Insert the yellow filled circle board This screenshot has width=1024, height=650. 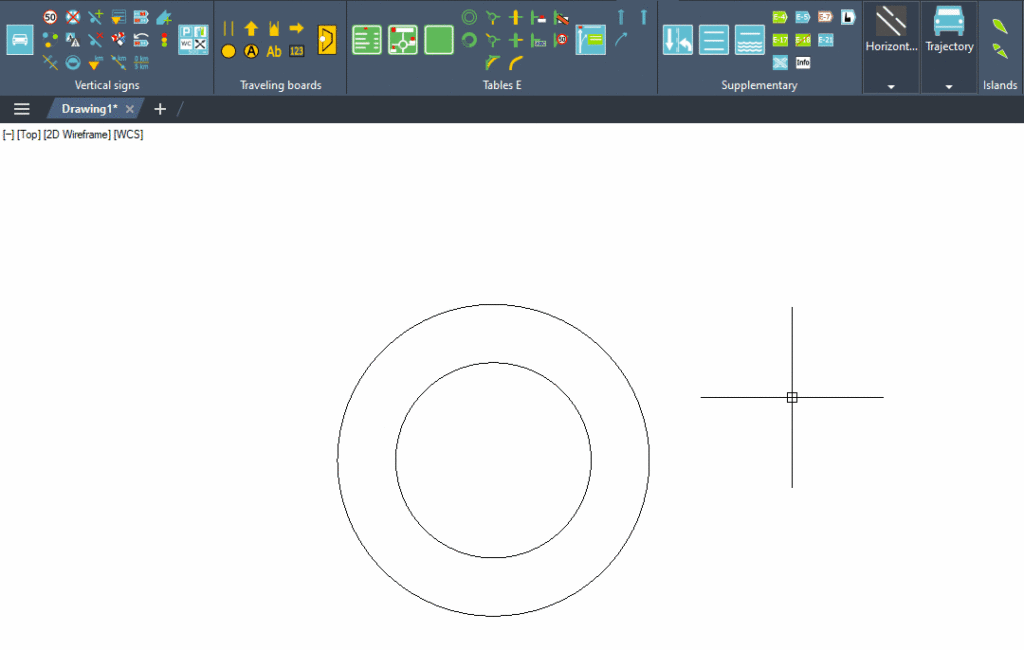click(x=228, y=51)
